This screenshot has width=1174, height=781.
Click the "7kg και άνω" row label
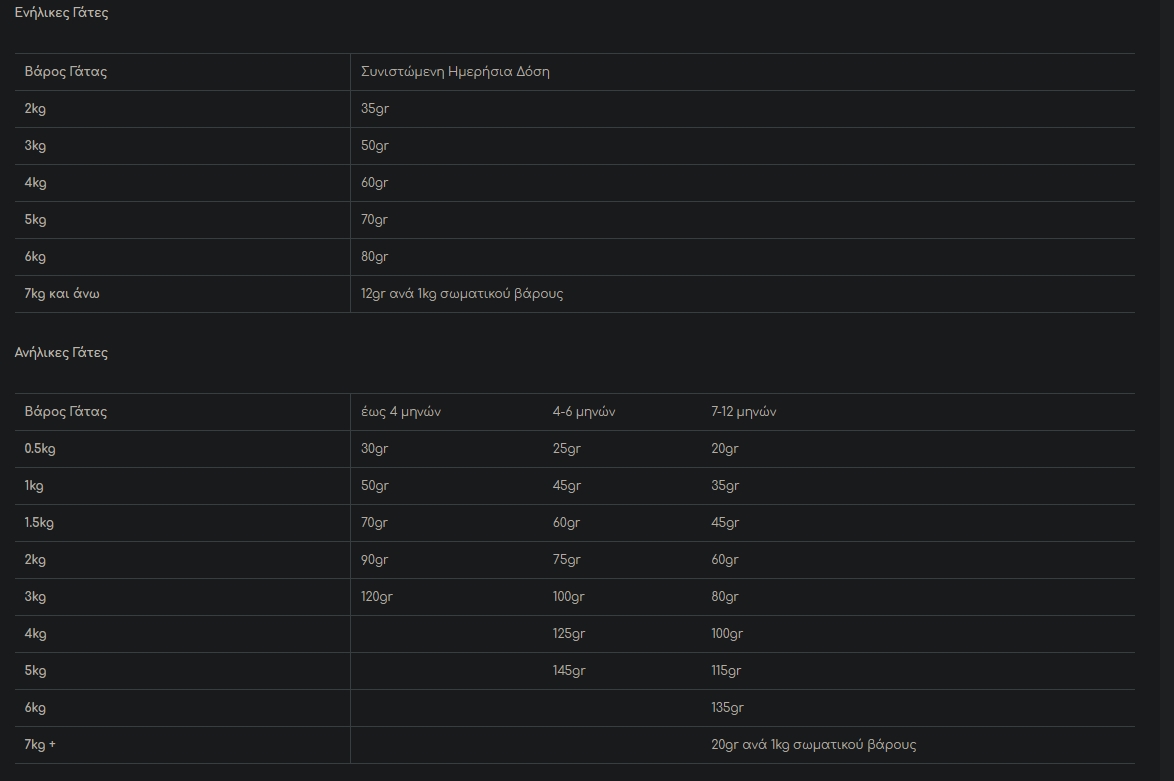pos(62,294)
